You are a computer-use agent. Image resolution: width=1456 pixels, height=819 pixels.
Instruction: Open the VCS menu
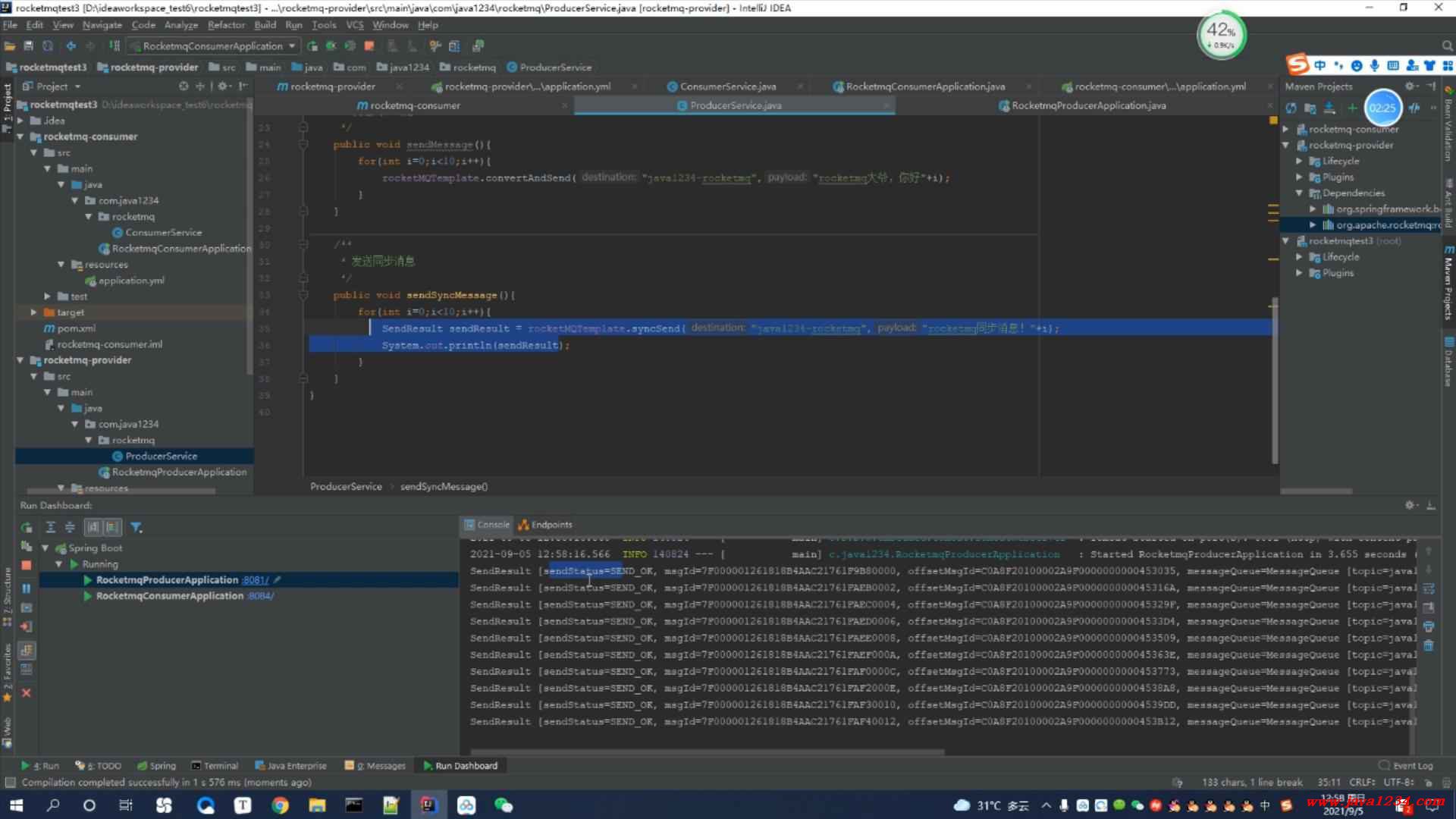pos(354,25)
